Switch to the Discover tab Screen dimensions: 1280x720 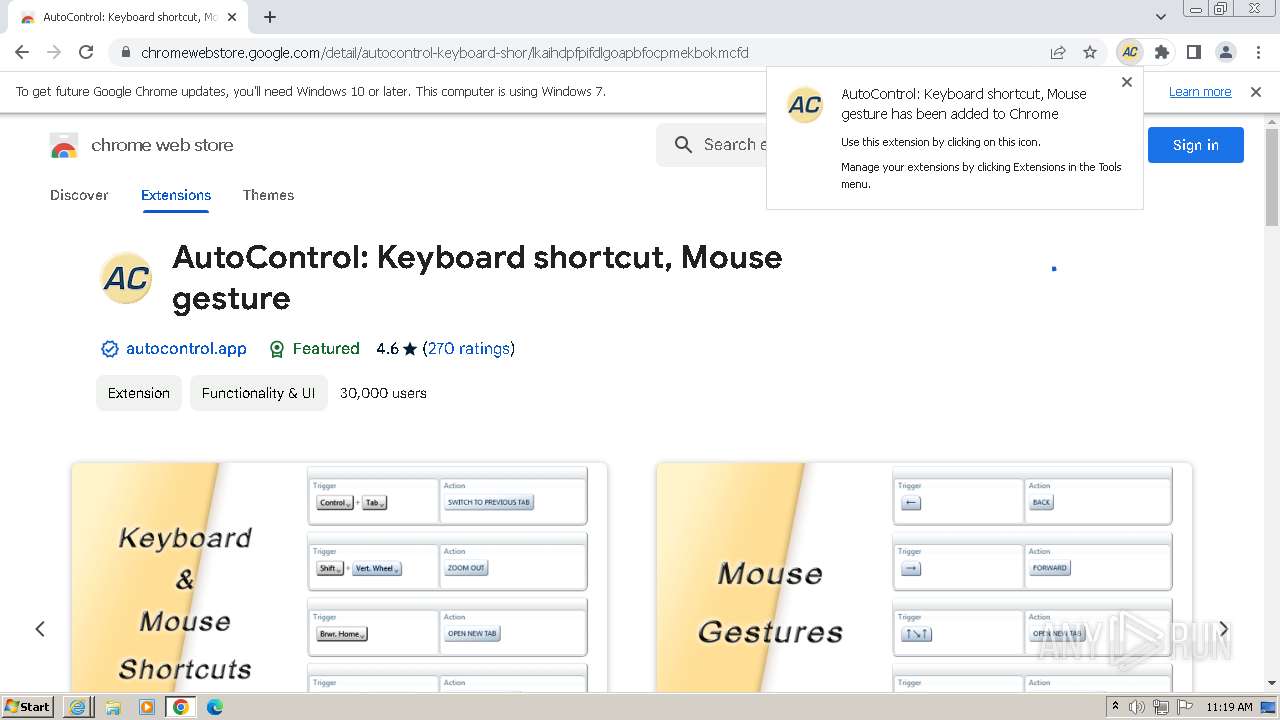[x=79, y=195]
